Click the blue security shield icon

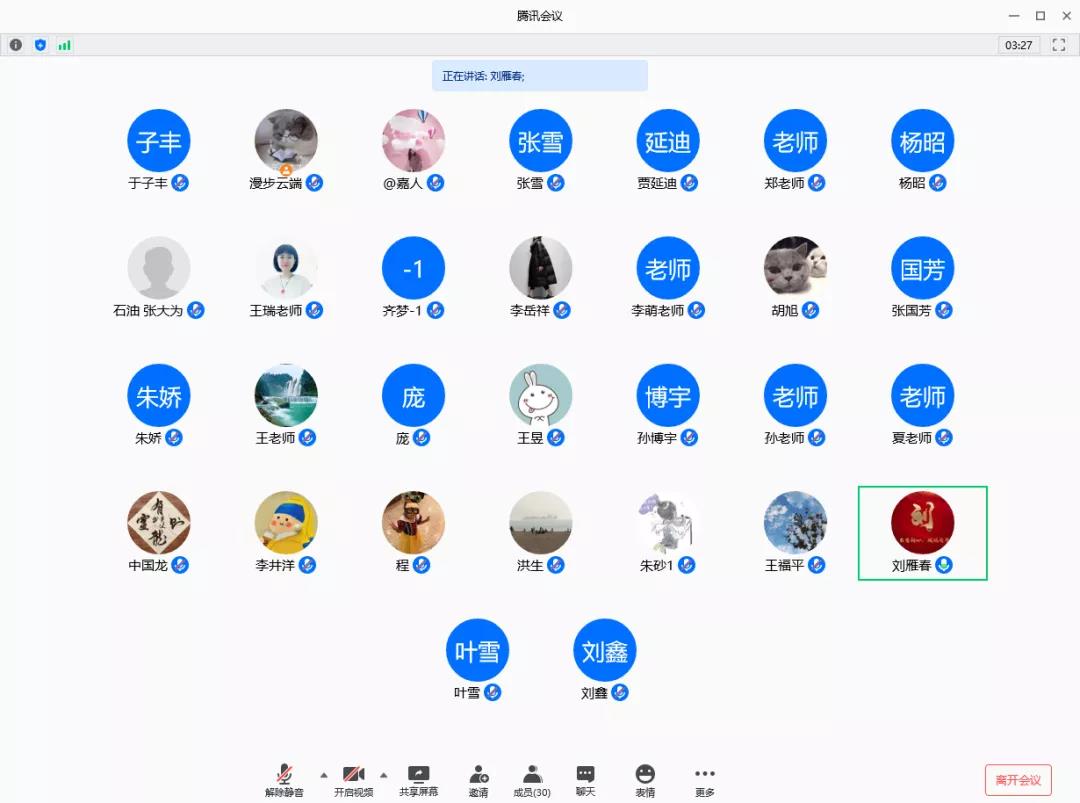tap(40, 45)
